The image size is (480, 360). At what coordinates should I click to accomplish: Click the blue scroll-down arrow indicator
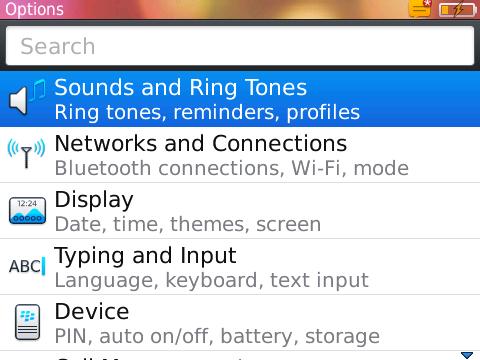[467, 355]
